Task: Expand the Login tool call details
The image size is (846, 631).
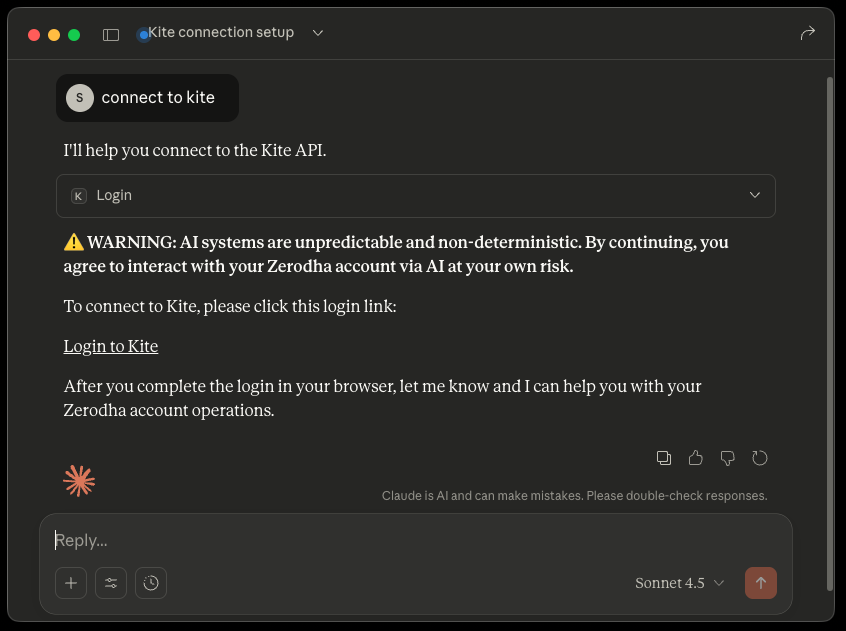Action: tap(755, 196)
